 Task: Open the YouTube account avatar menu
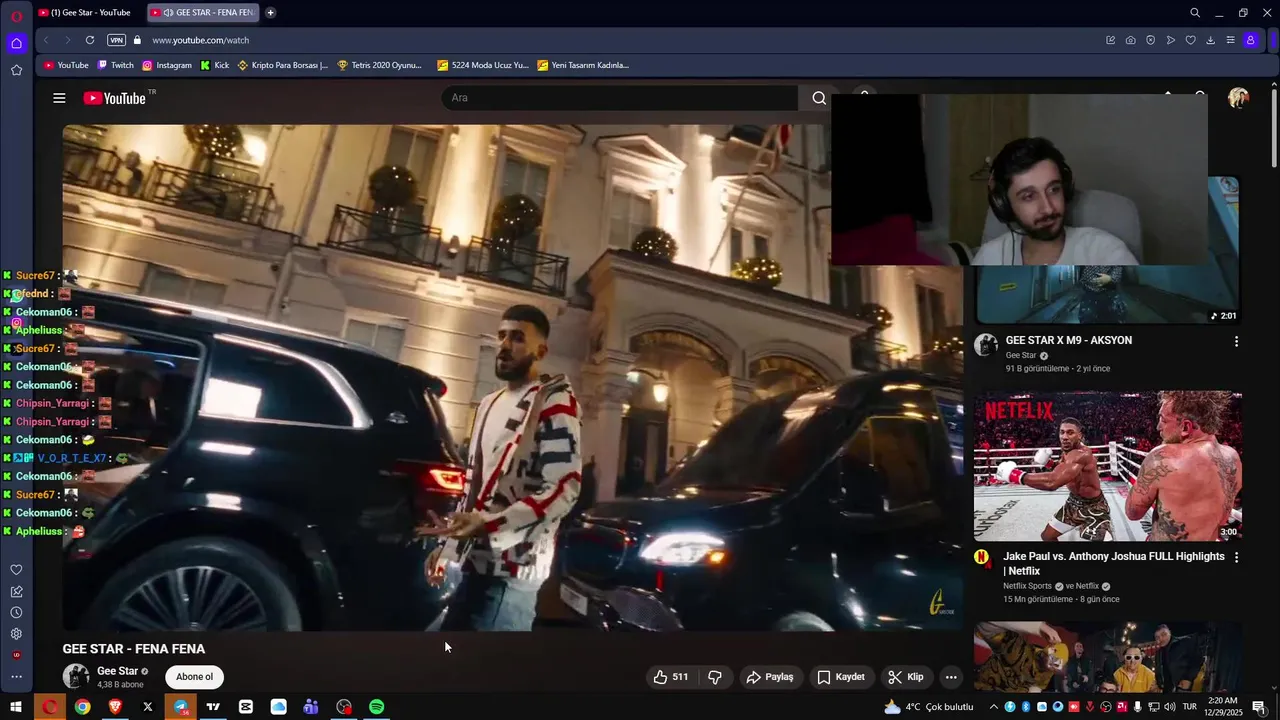coord(1238,98)
